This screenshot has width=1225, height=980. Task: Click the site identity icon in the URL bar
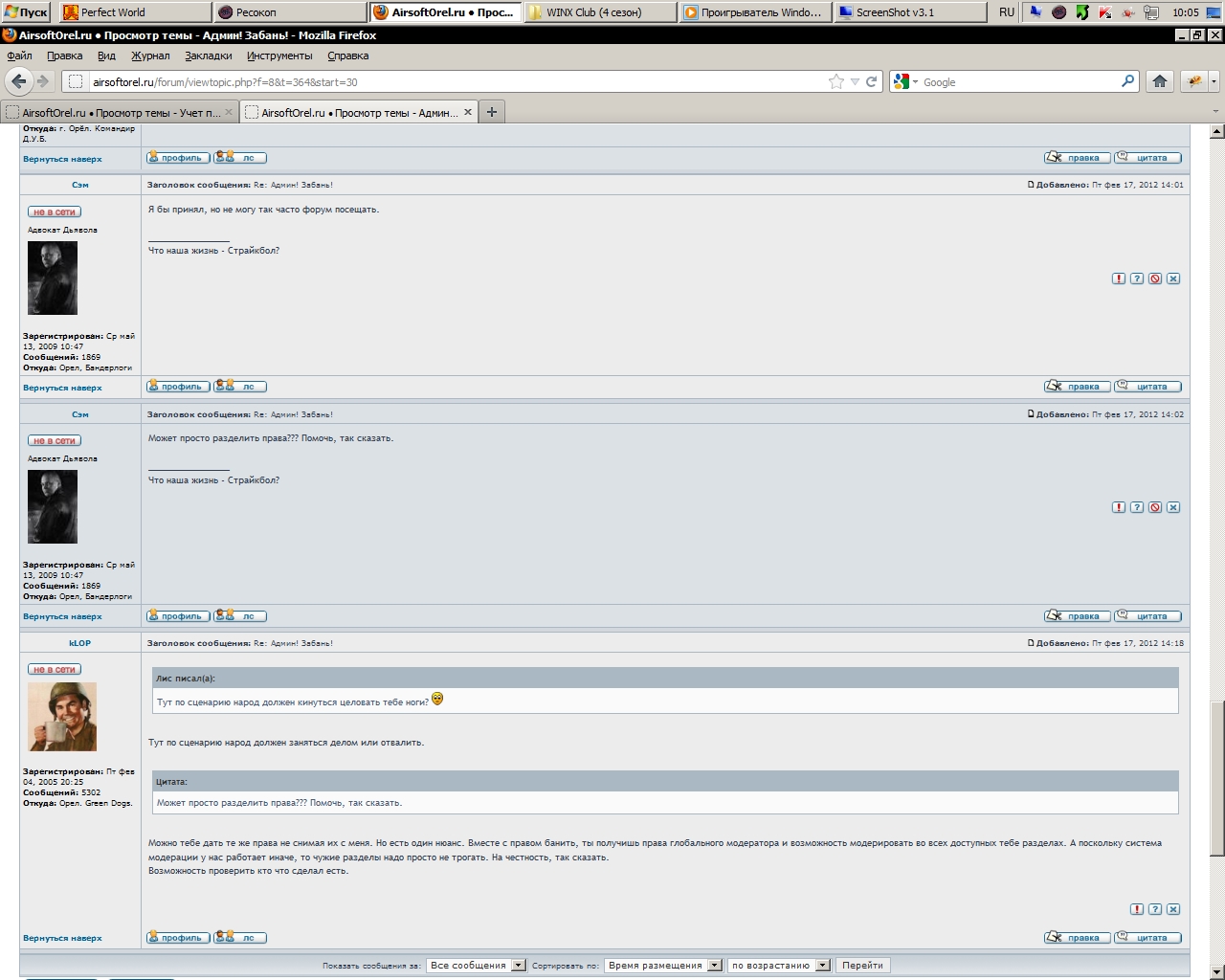click(x=76, y=82)
